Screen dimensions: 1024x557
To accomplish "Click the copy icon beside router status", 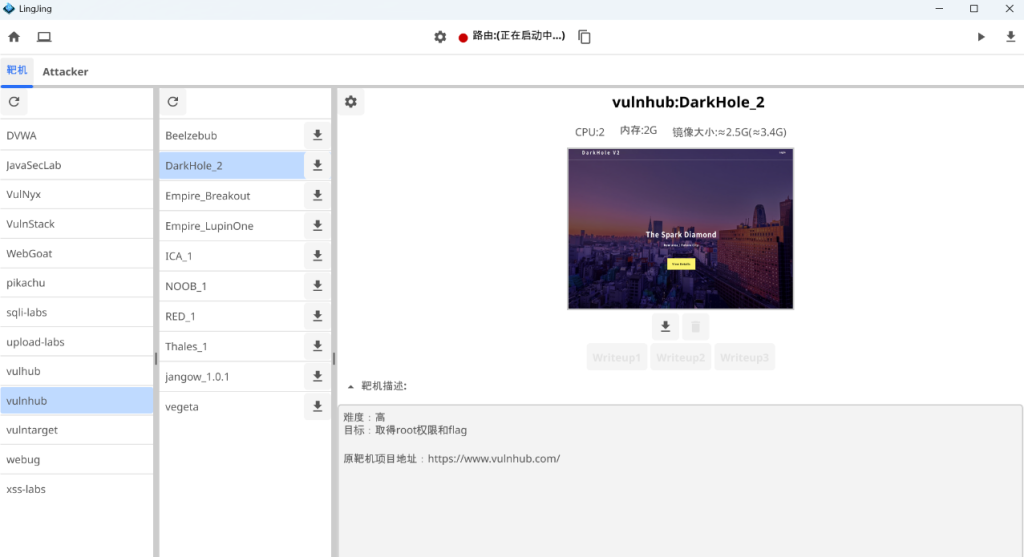I will tap(585, 37).
